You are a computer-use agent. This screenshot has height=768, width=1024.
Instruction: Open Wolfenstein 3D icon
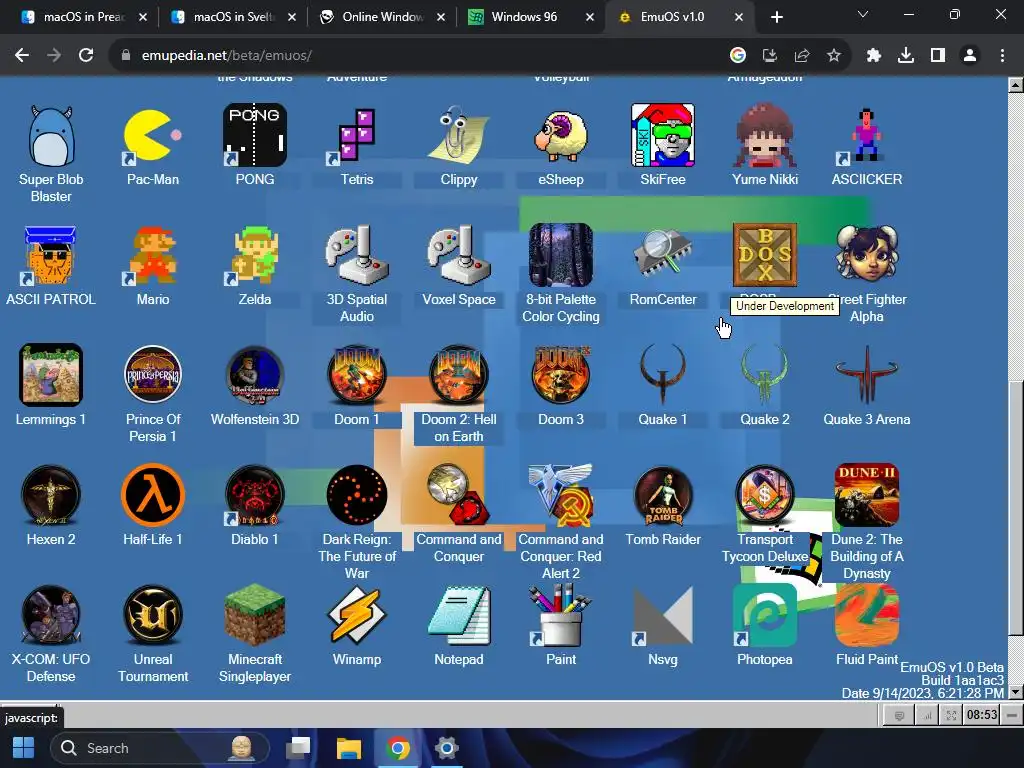(x=255, y=376)
